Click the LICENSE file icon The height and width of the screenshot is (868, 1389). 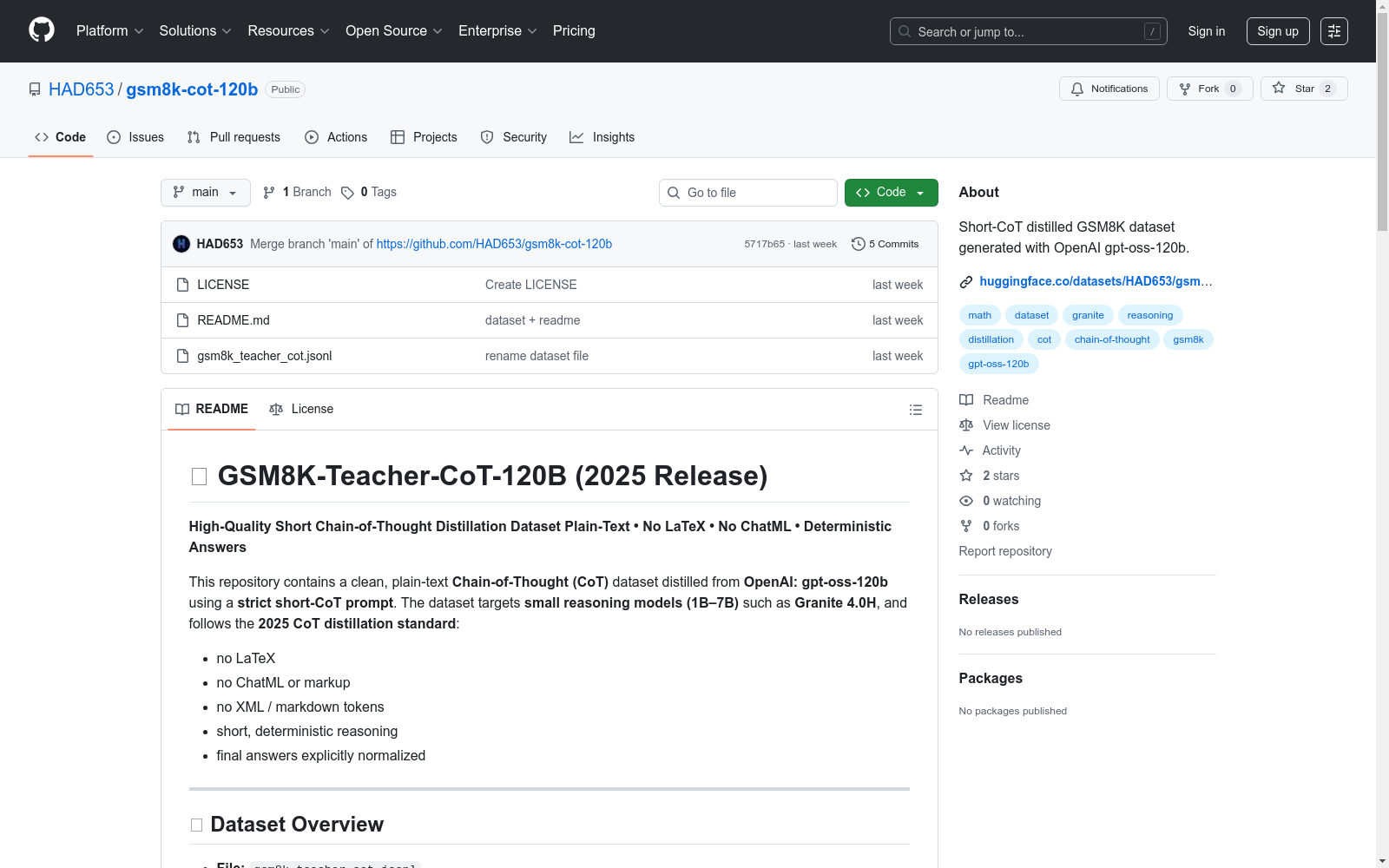tap(182, 285)
